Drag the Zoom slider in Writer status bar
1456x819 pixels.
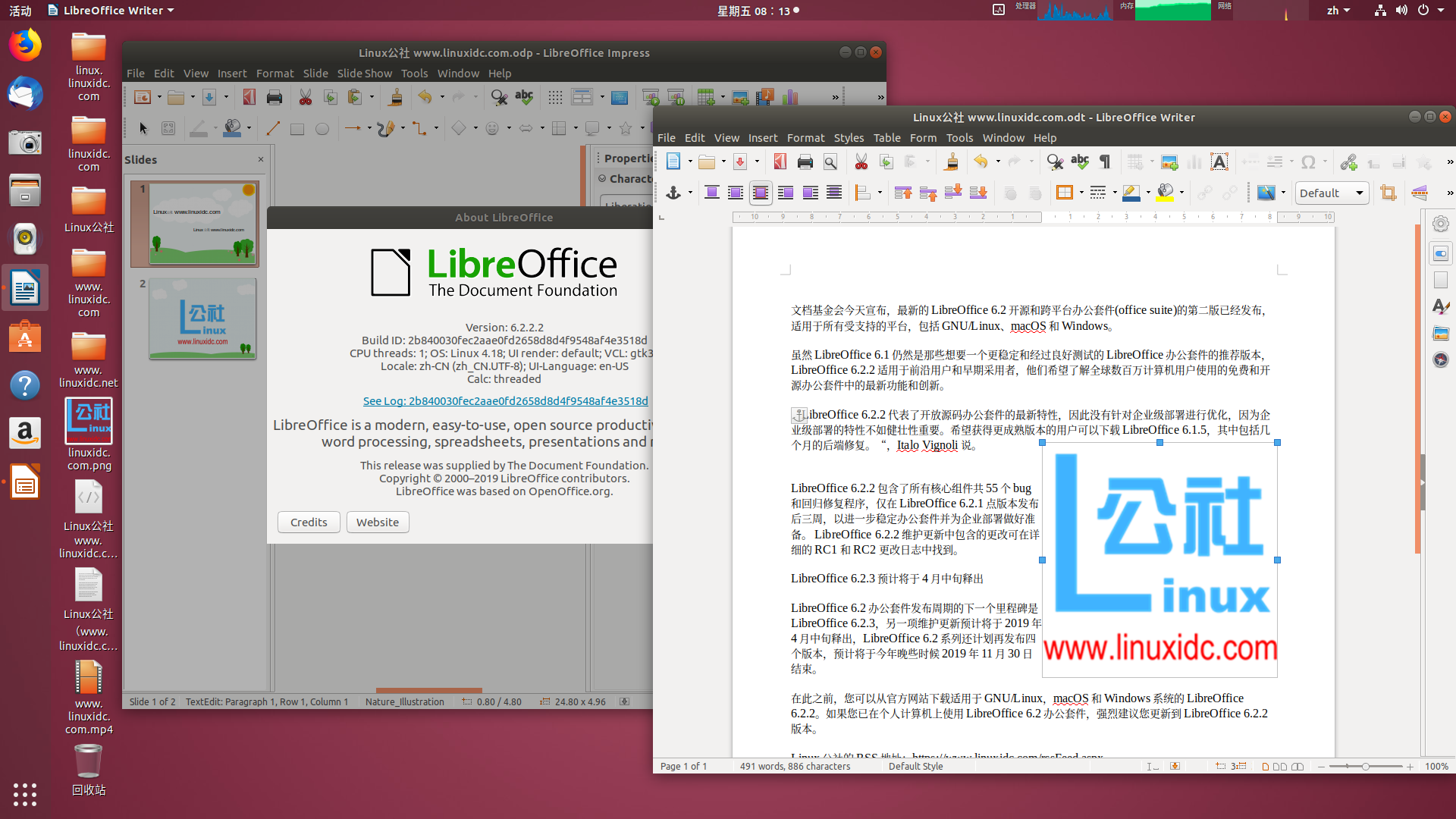coord(1365,767)
